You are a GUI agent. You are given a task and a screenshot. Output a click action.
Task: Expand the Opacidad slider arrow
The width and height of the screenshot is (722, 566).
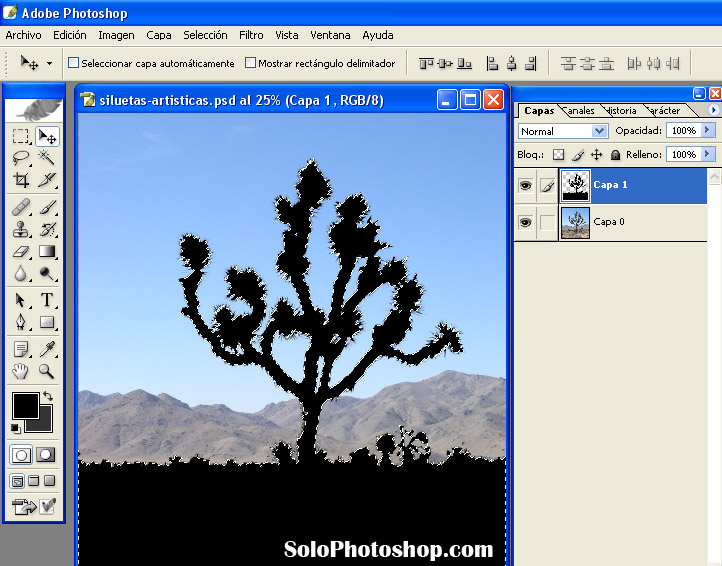click(x=708, y=131)
